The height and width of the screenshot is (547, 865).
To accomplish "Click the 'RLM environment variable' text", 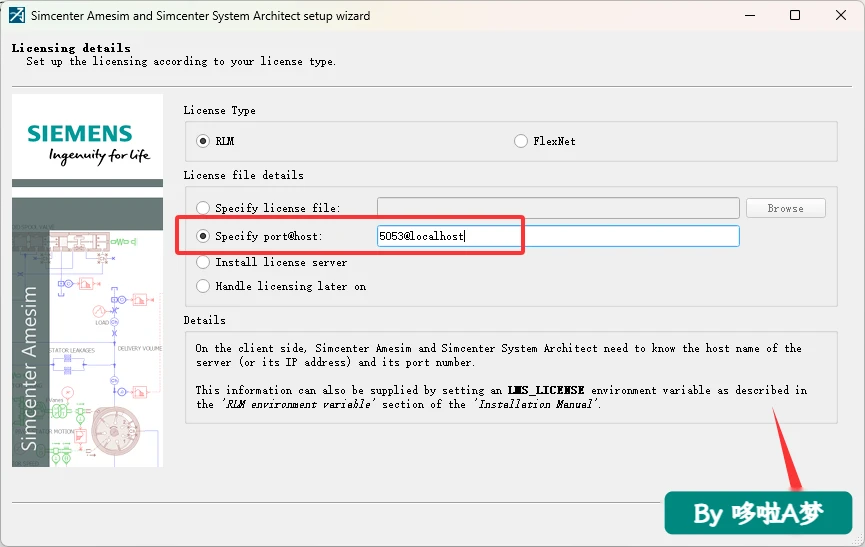I will (x=300, y=404).
